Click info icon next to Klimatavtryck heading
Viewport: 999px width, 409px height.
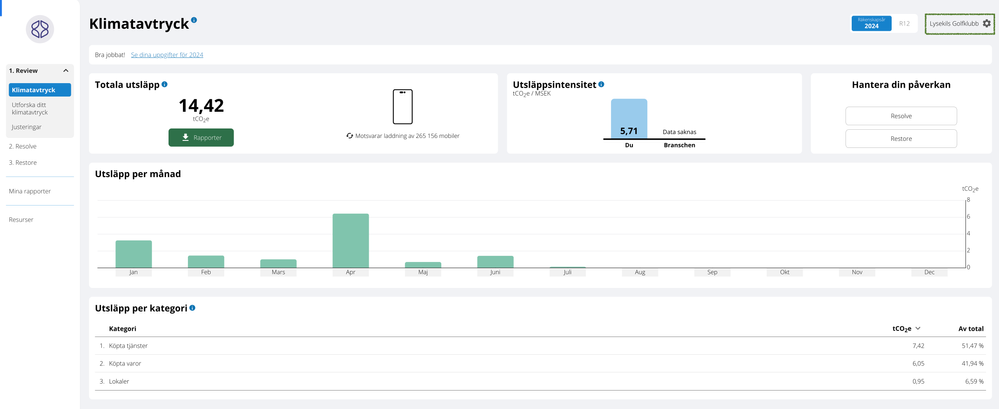click(x=194, y=20)
